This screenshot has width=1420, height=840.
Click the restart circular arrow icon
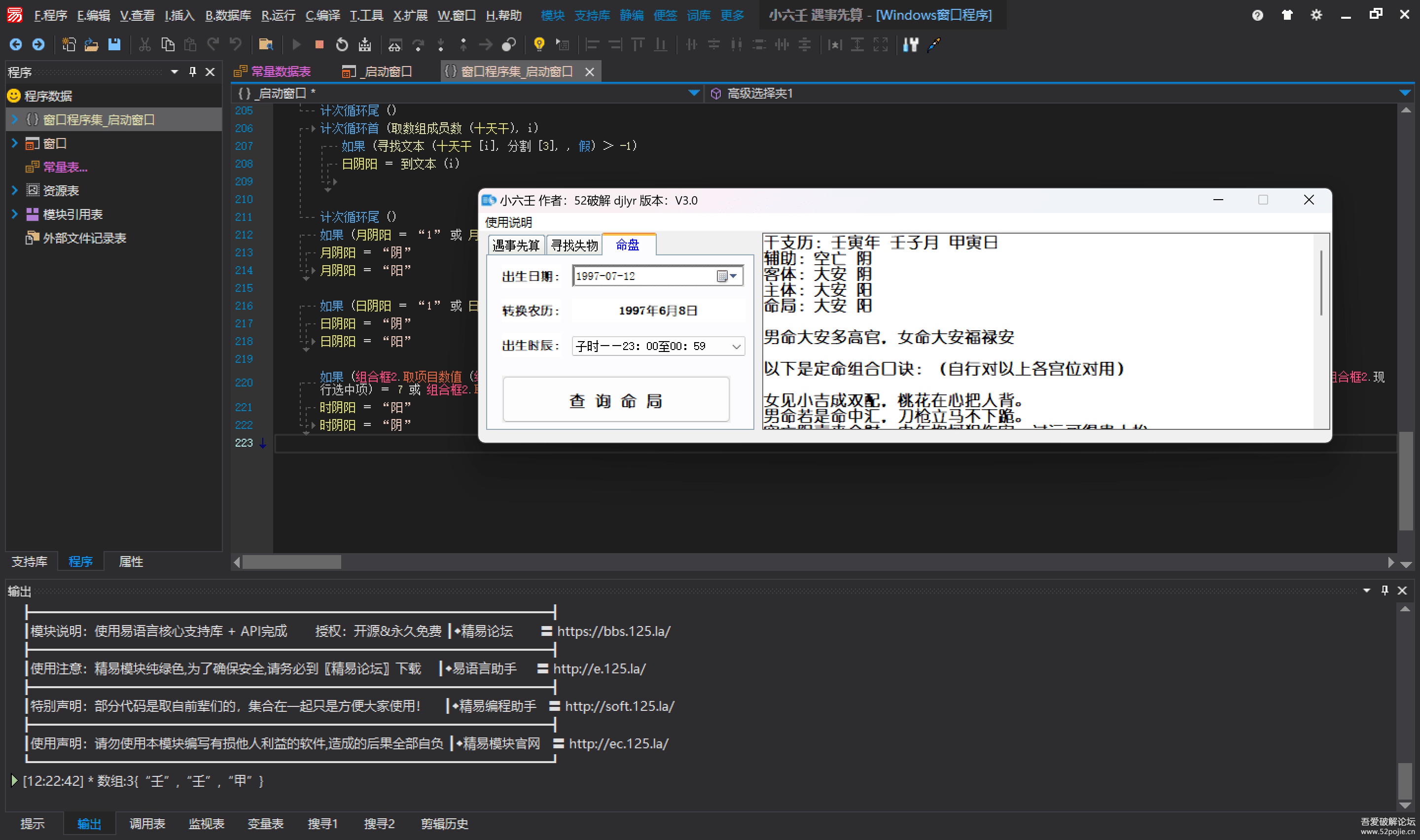(x=342, y=44)
